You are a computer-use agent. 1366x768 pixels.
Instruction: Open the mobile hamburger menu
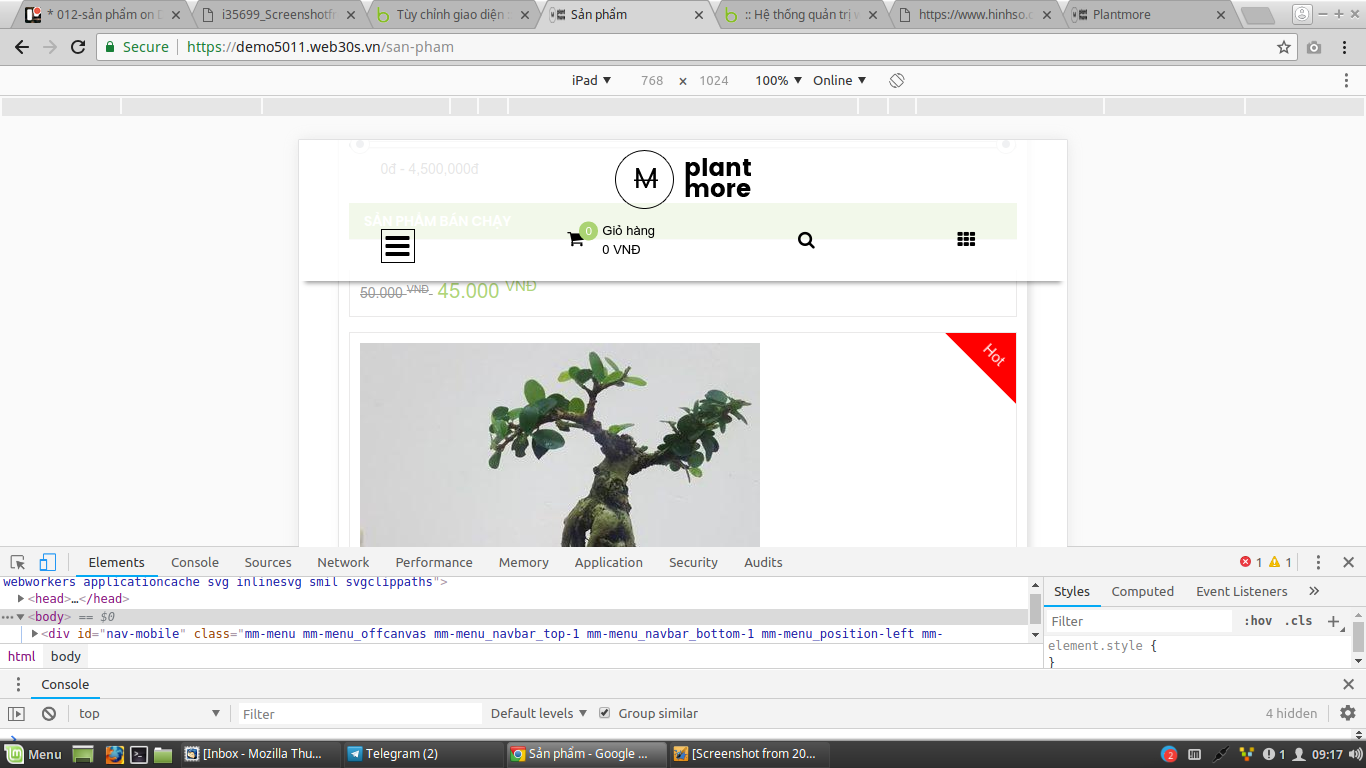click(397, 245)
